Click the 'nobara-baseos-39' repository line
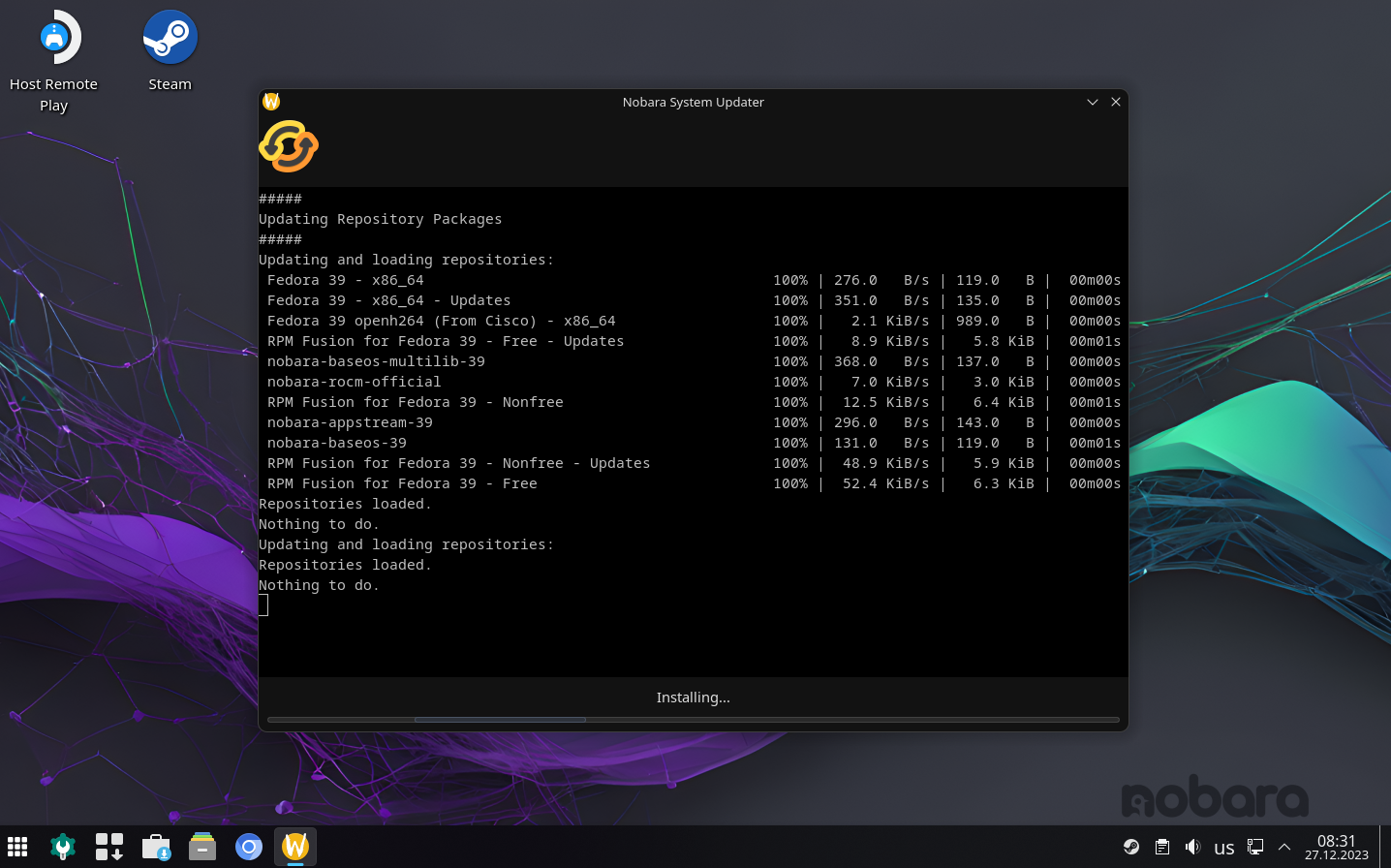 pos(337,443)
